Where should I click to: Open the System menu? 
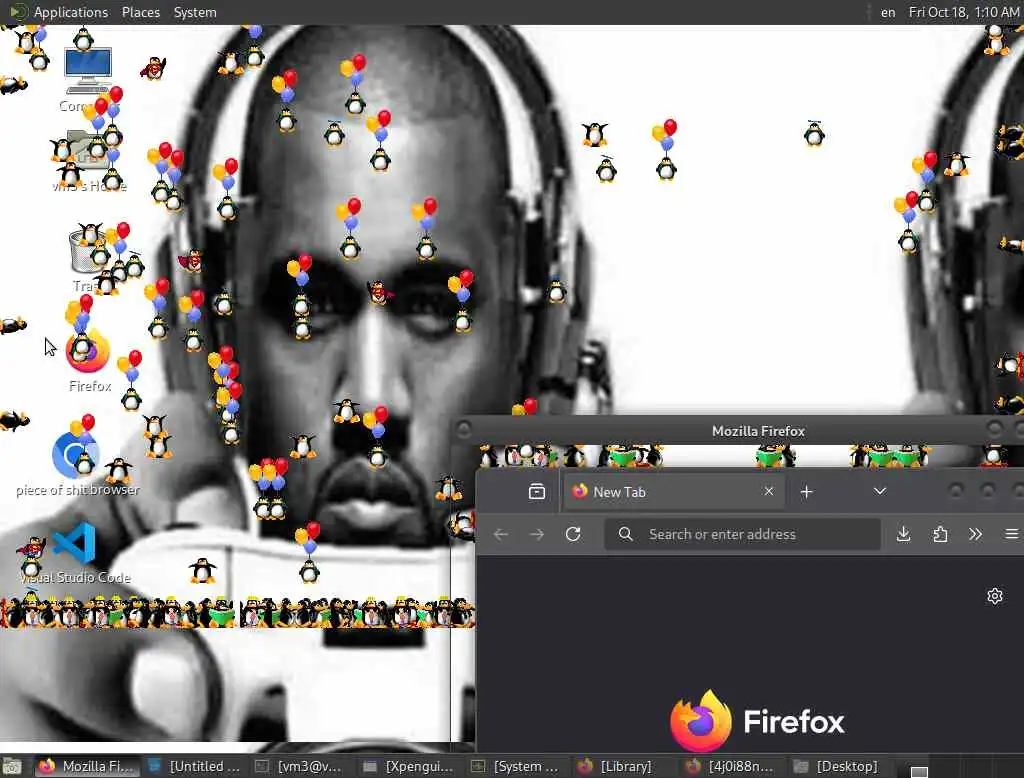point(195,12)
